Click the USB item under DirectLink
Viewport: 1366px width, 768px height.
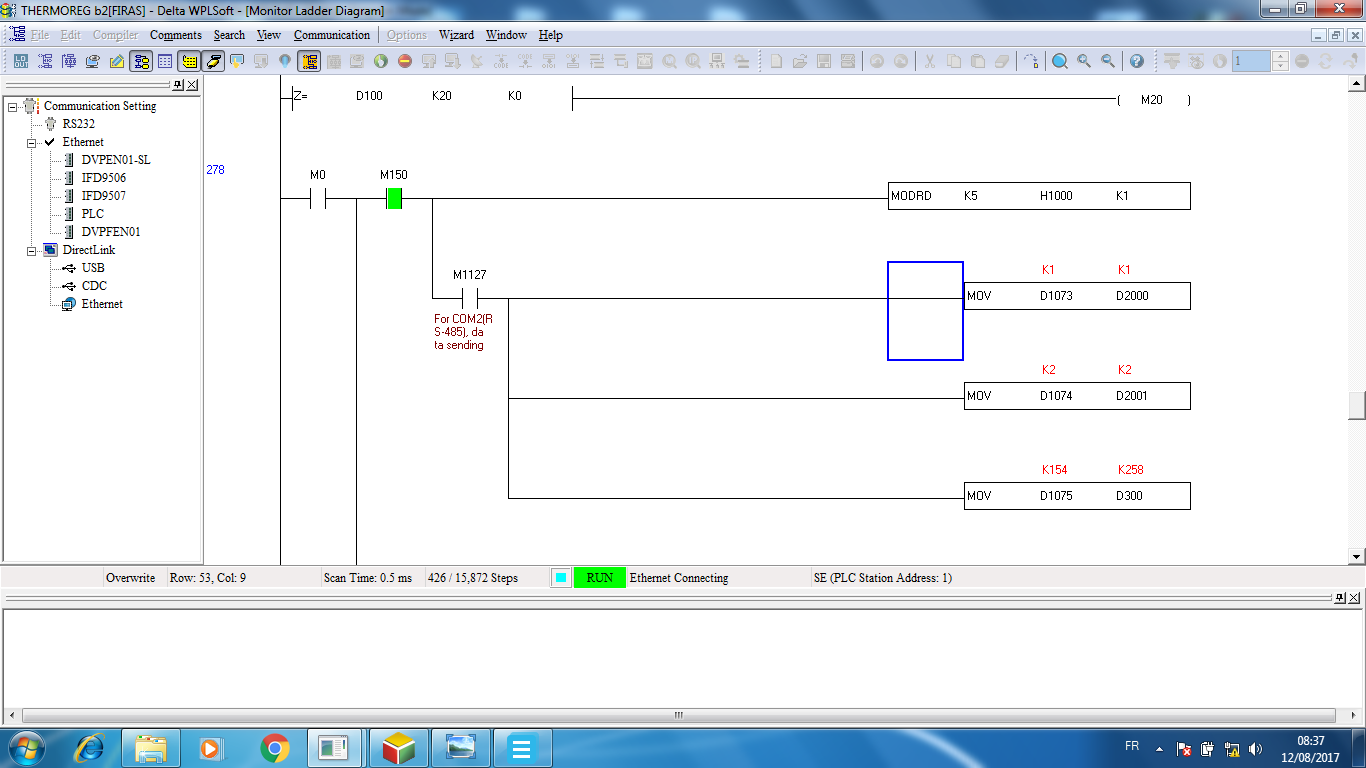point(93,268)
